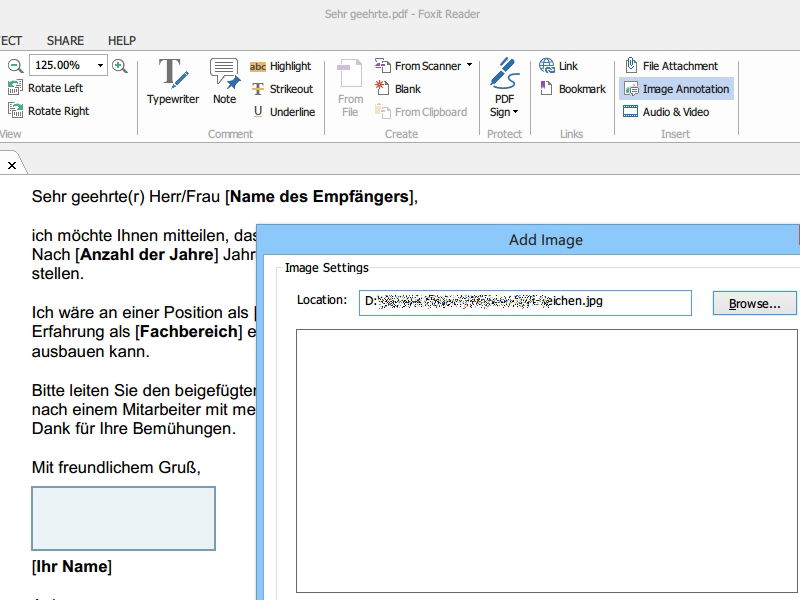The height and width of the screenshot is (600, 800).
Task: Create PDF From Clipboard
Action: point(421,112)
